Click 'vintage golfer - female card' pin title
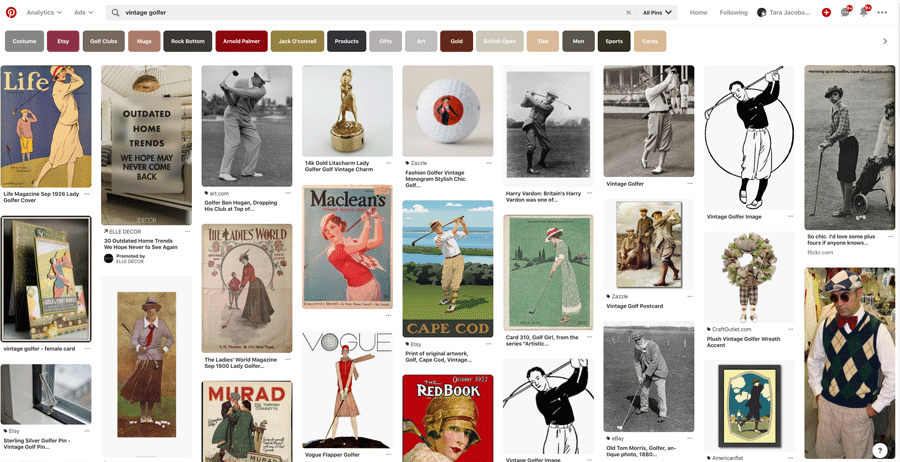 (x=38, y=348)
